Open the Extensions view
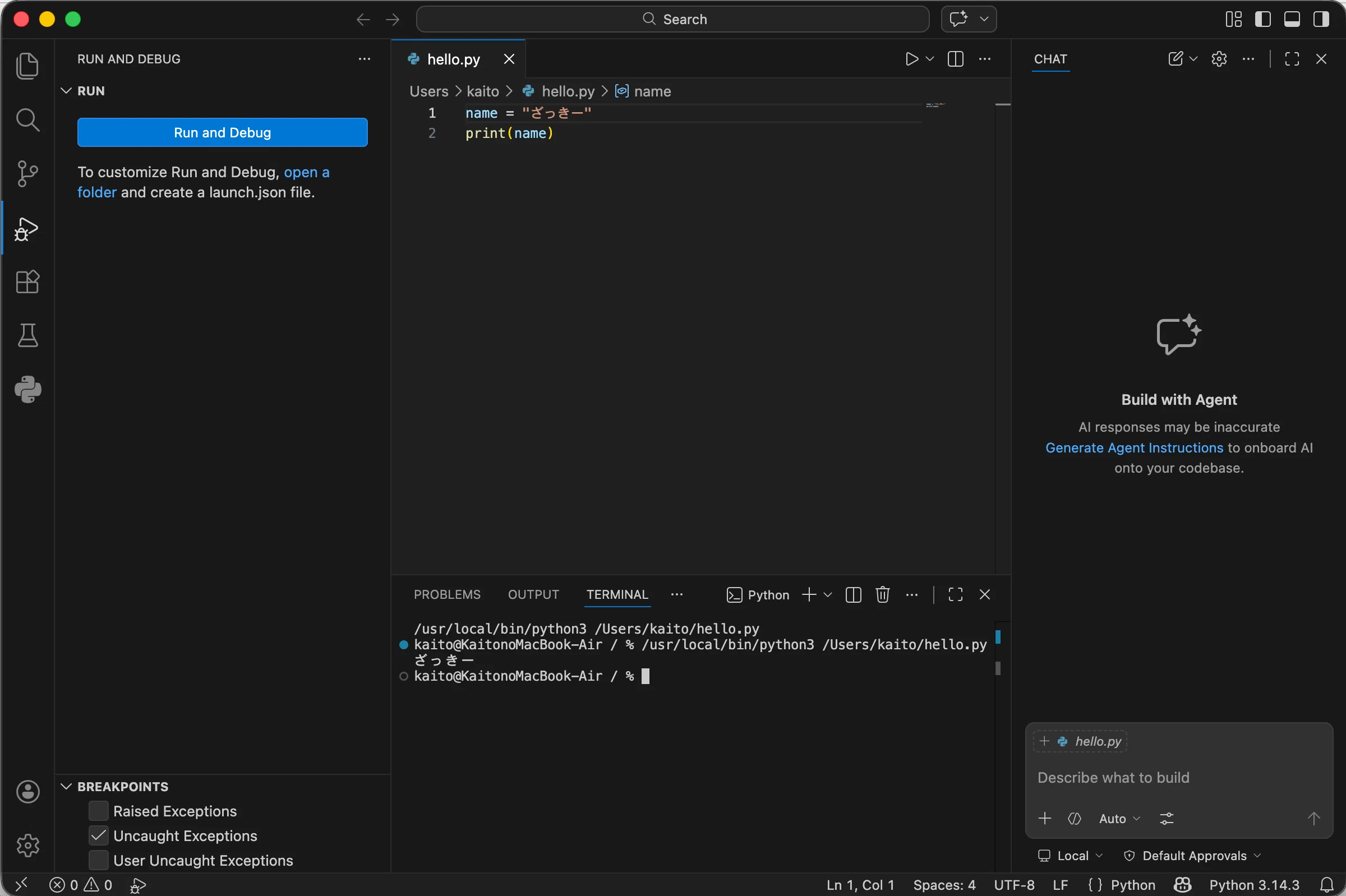The image size is (1346, 896). point(27,281)
